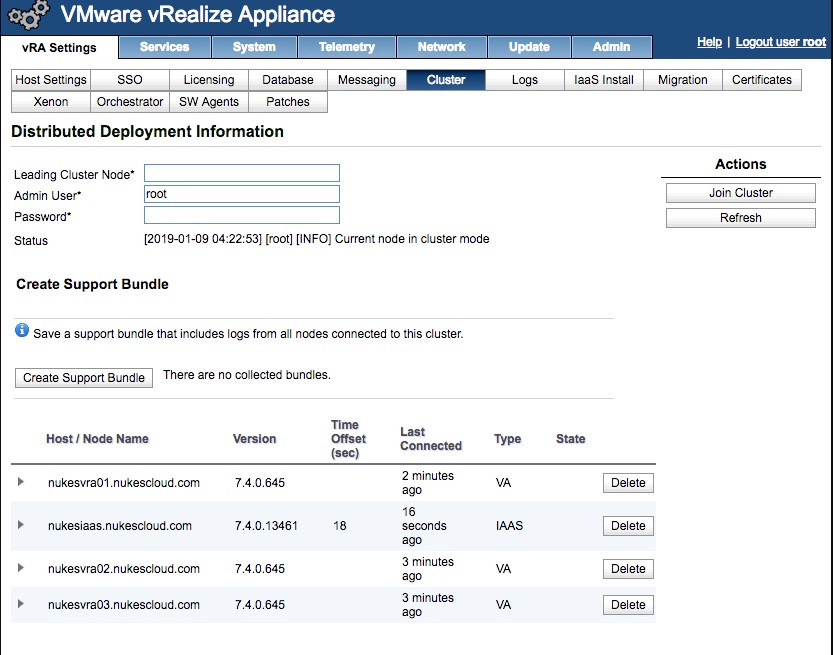The width and height of the screenshot is (833, 655).
Task: Delete the nukesvra03.nukescloud.com node
Action: tap(628, 605)
